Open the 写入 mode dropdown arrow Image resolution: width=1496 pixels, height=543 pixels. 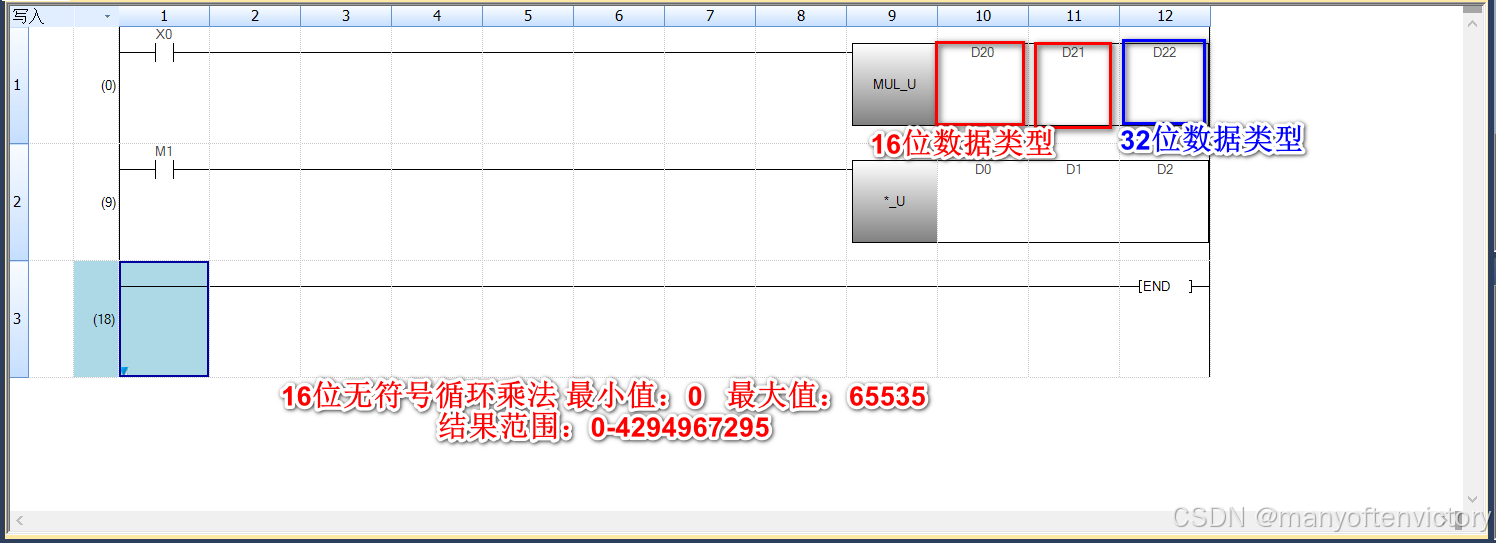pyautogui.click(x=107, y=16)
